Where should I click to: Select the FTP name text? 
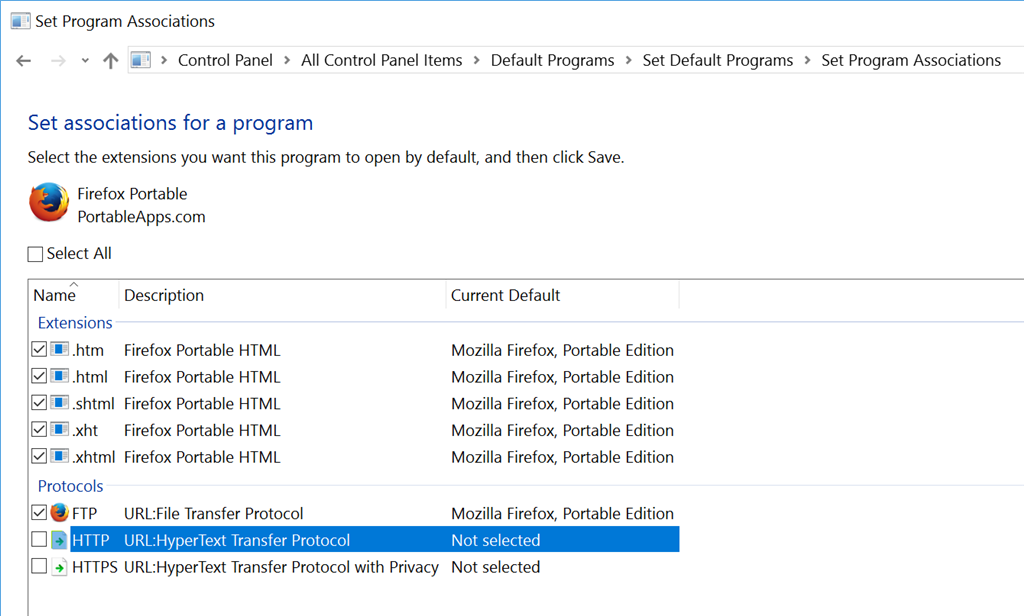point(84,513)
